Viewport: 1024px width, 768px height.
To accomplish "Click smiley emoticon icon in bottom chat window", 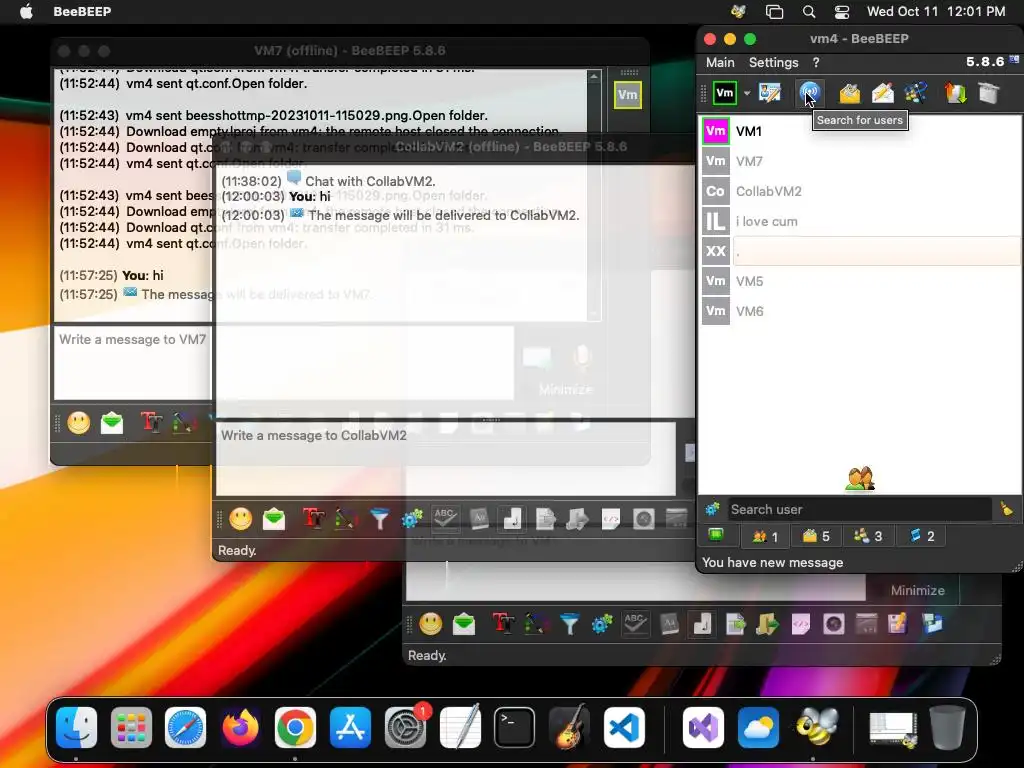I will [x=430, y=624].
